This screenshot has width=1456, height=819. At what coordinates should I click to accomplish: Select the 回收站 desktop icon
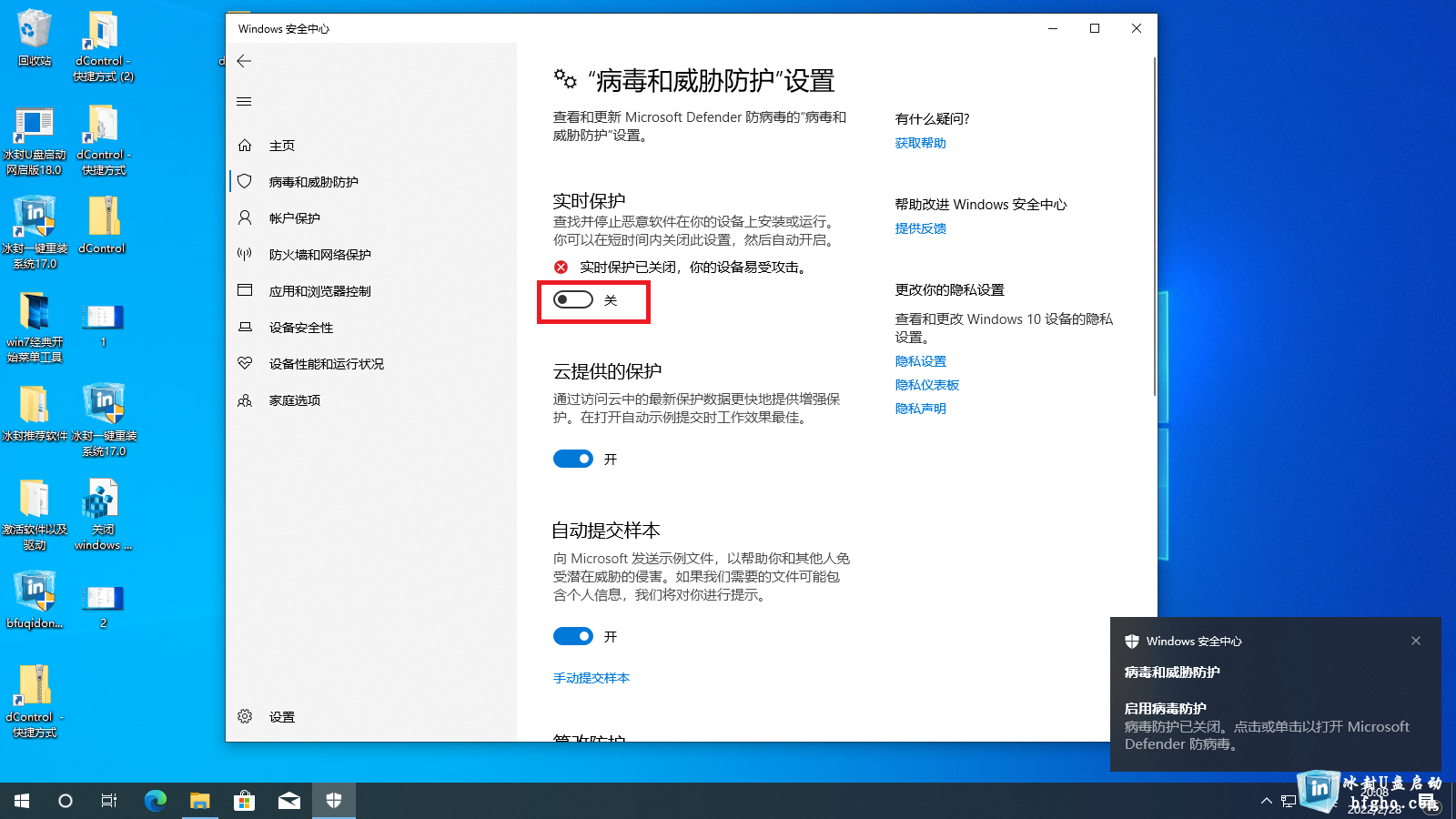(x=34, y=38)
